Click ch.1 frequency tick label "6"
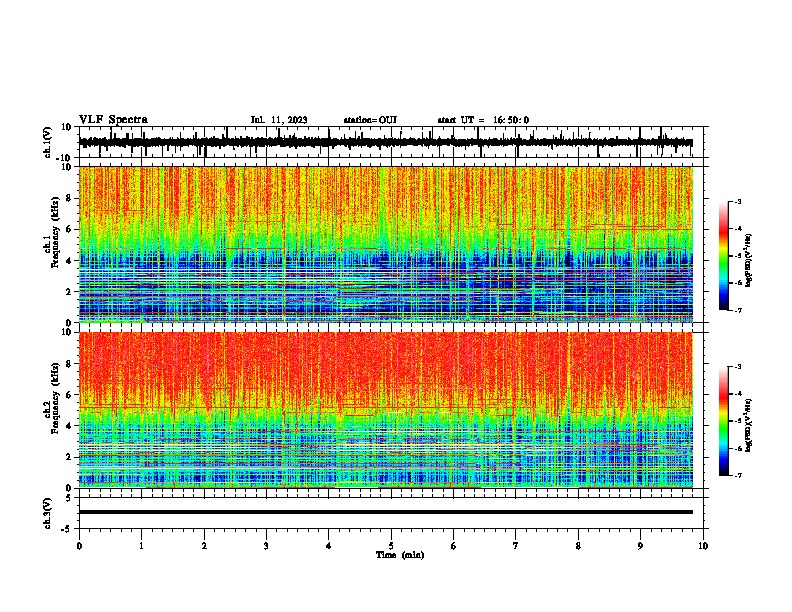Image resolution: width=792 pixels, height=612 pixels. coord(69,229)
